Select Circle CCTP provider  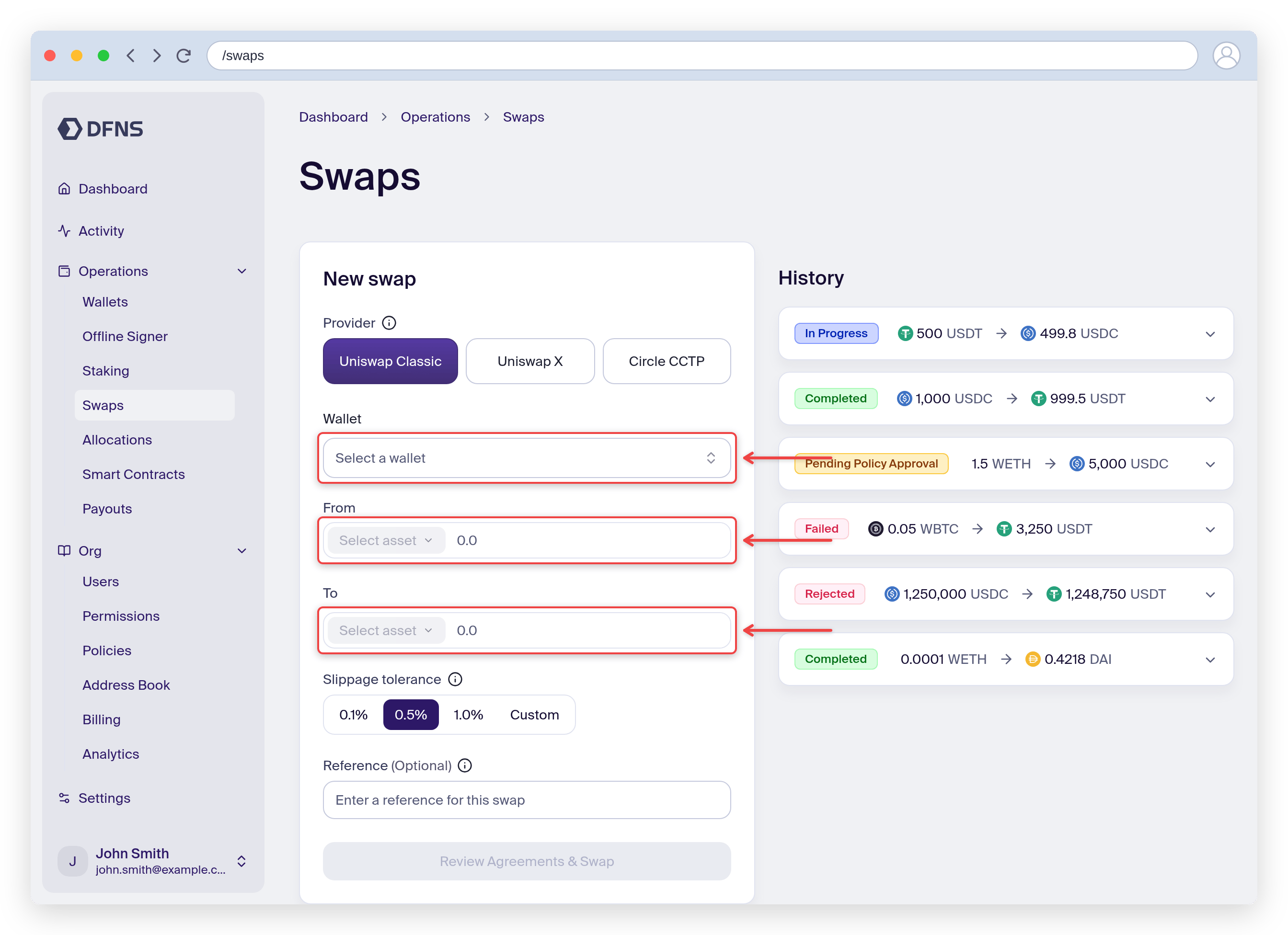click(x=666, y=362)
